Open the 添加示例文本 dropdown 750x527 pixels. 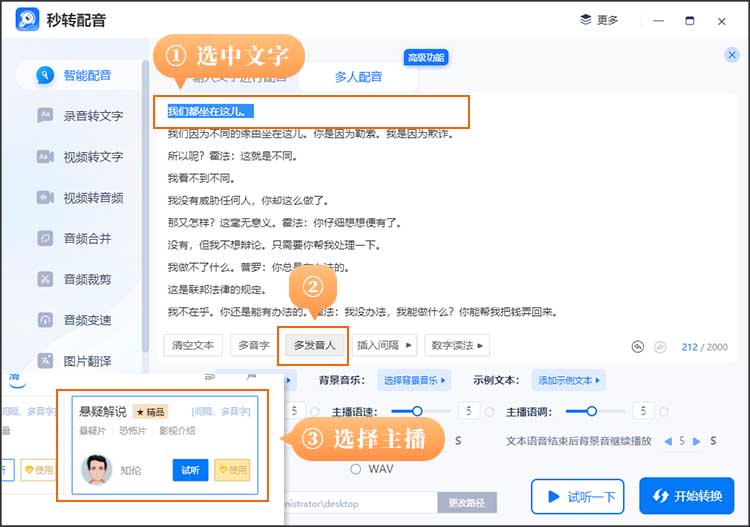click(568, 380)
